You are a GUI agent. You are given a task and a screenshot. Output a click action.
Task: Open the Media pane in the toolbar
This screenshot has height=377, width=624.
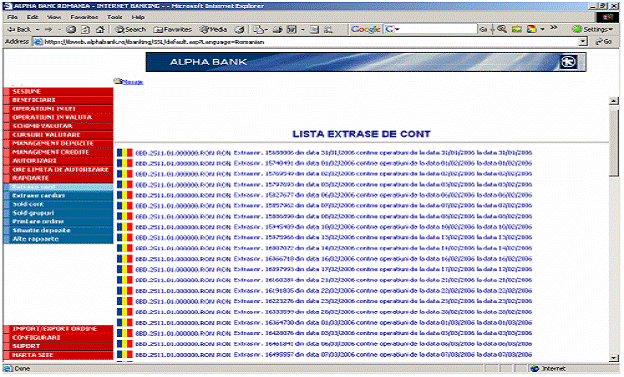213,29
